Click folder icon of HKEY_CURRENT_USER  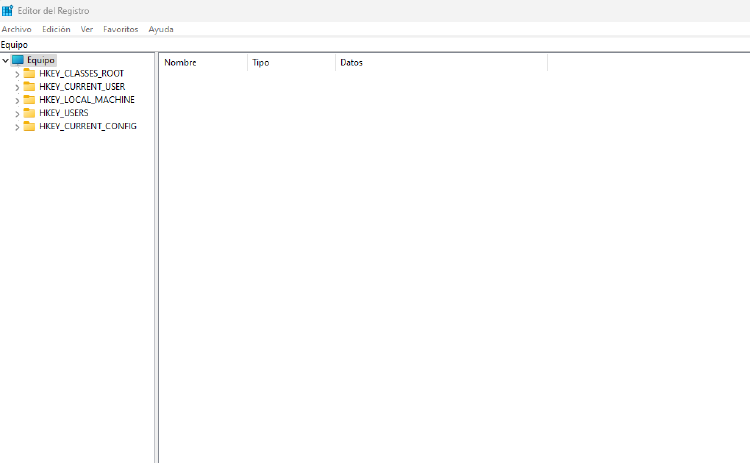[29, 87]
